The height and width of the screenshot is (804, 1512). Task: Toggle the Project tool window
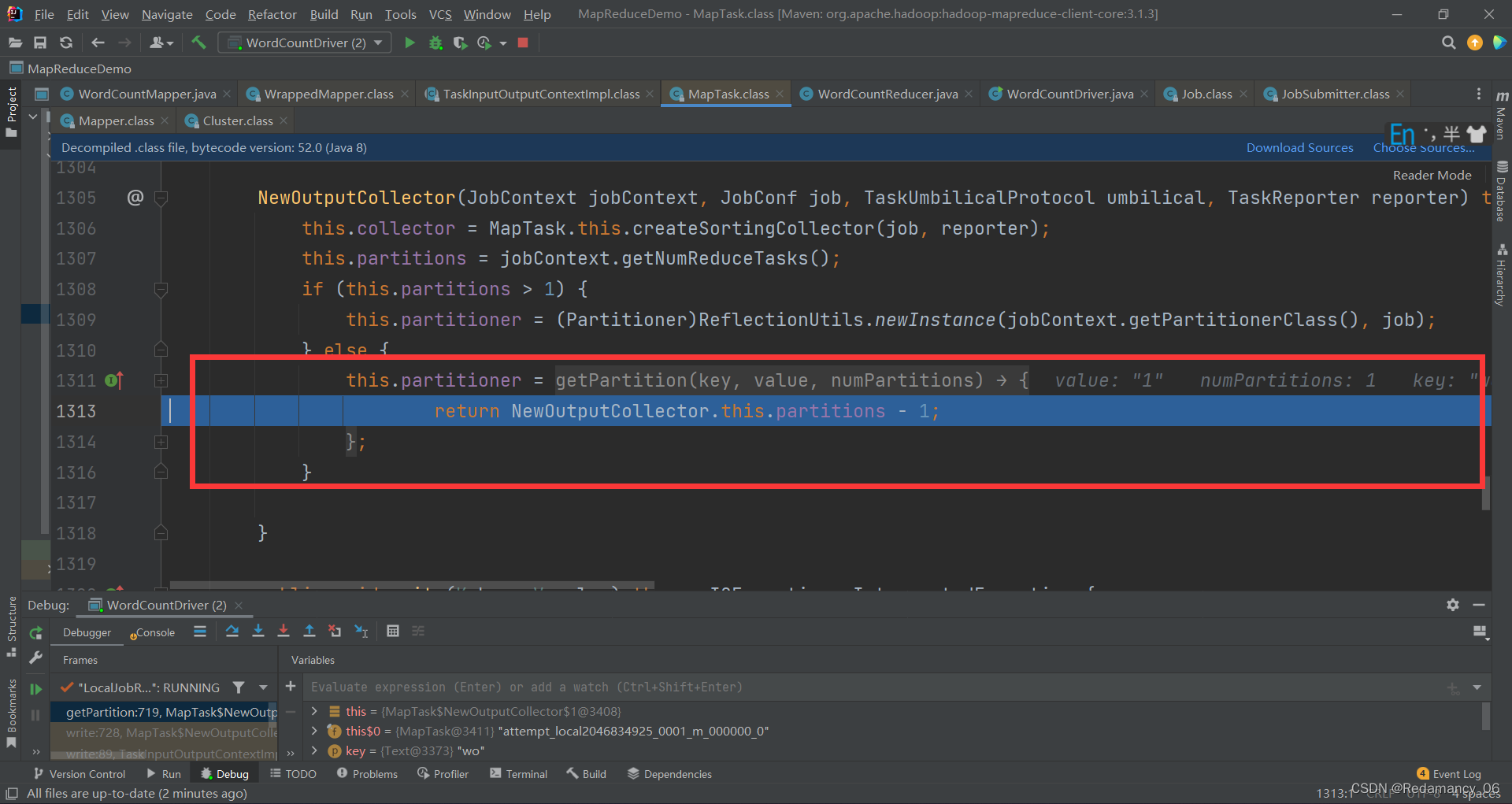[x=11, y=114]
